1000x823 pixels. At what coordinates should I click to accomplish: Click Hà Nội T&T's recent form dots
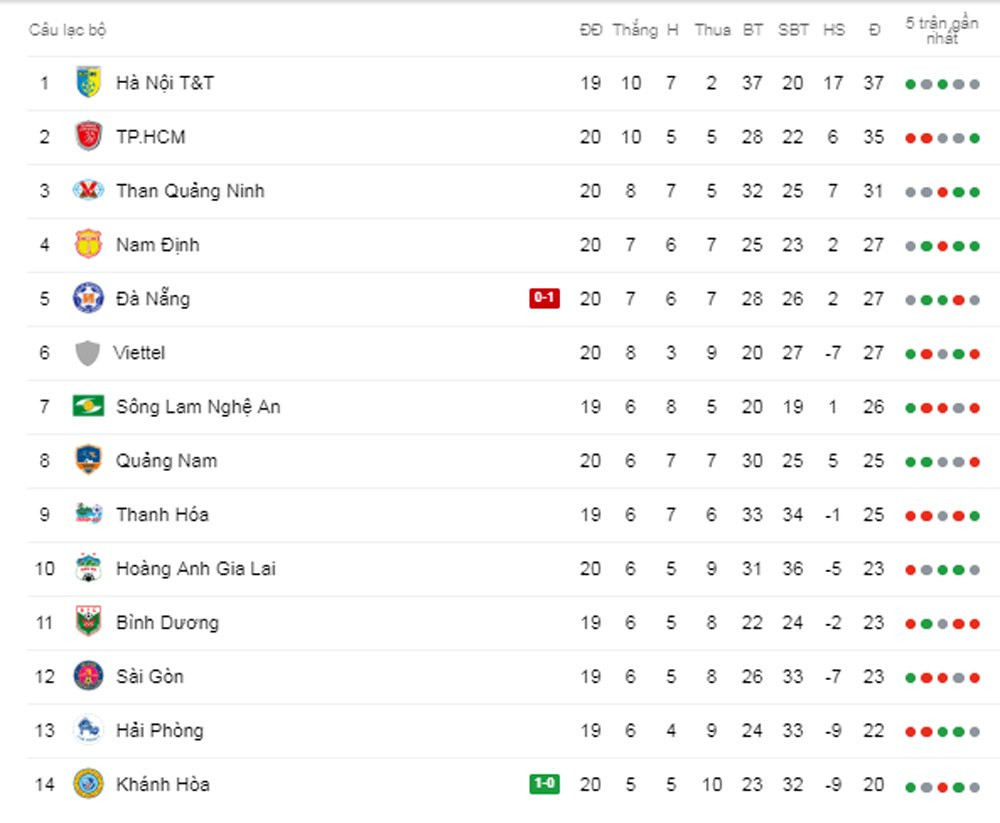[941, 84]
